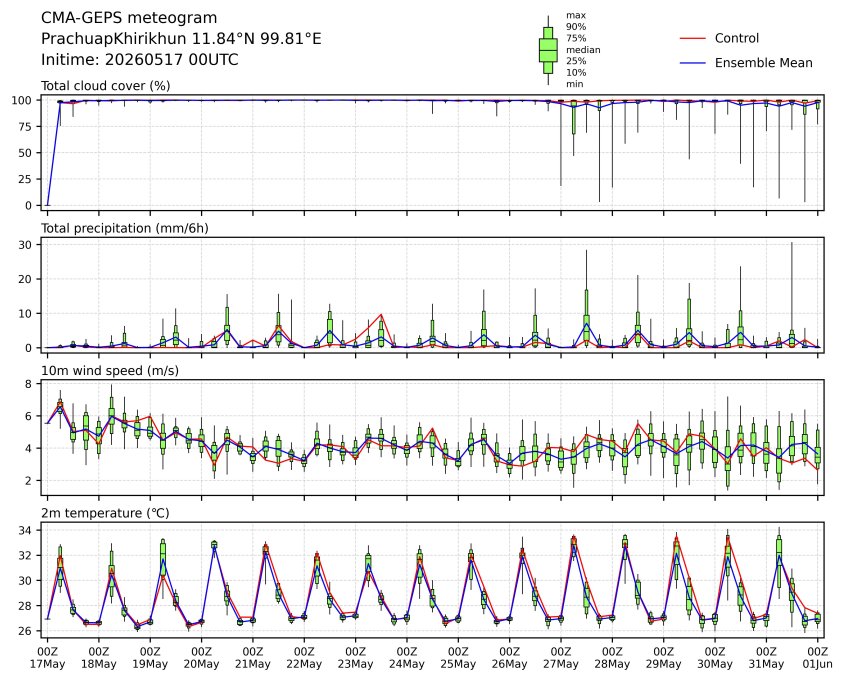The width and height of the screenshot is (844, 681).
Task: Click the 90% percentile legend label
Action: (x=576, y=27)
